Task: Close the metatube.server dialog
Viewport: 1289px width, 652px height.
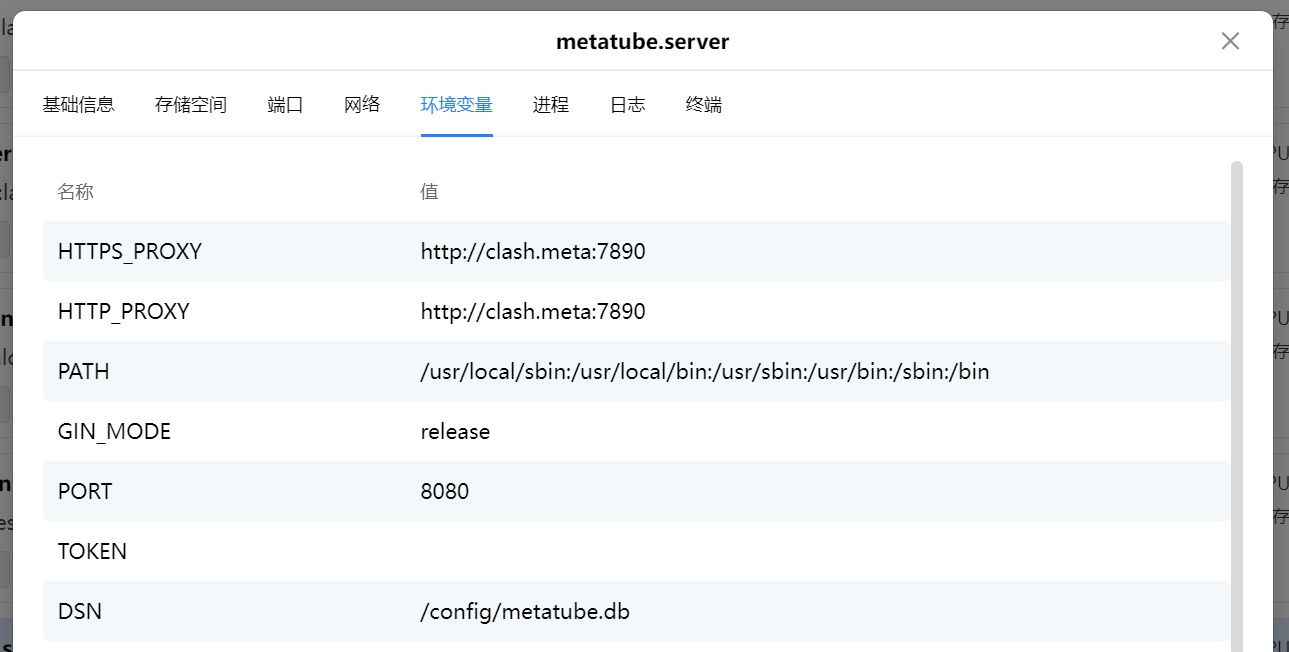Action: 1230,41
